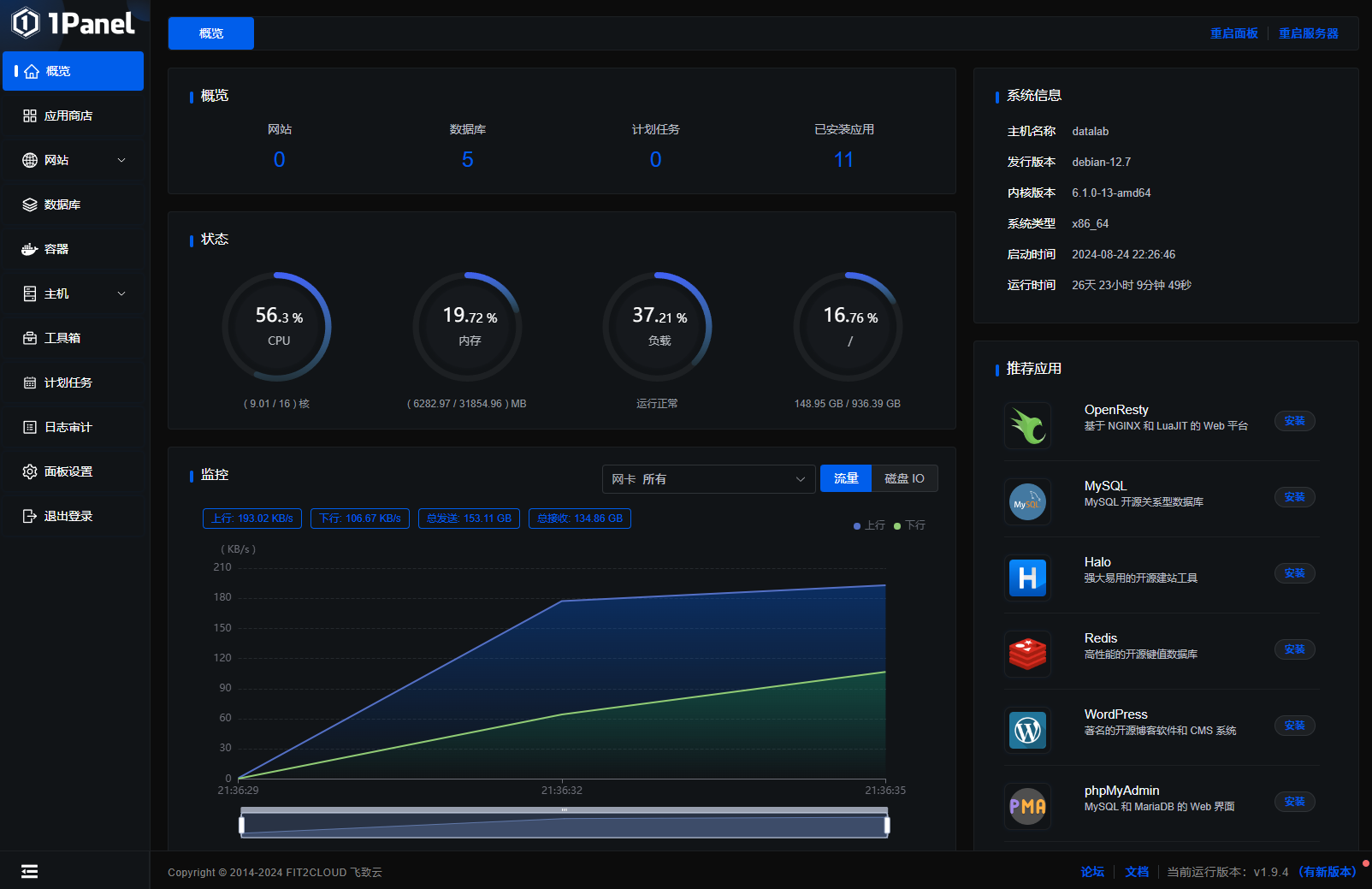Click the logout (退出登录) icon
This screenshot has height=889, width=1372.
pyautogui.click(x=30, y=516)
